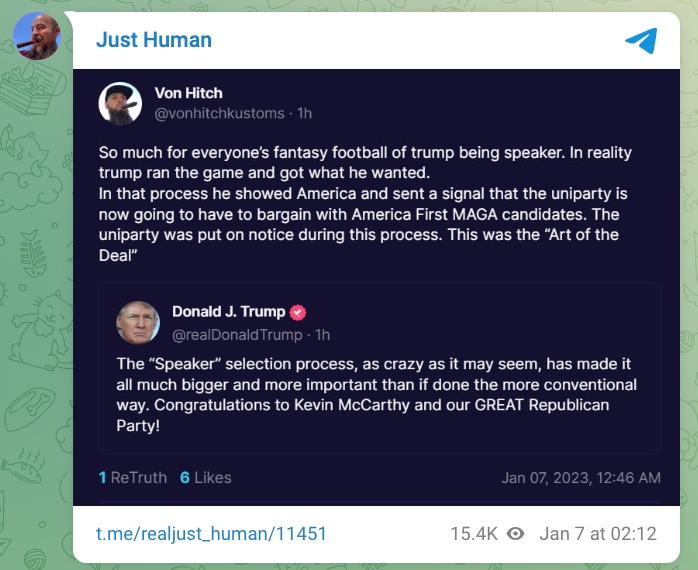Click Donald J. Trump's profile picture
This screenshot has width=698, height=570.
click(x=137, y=322)
